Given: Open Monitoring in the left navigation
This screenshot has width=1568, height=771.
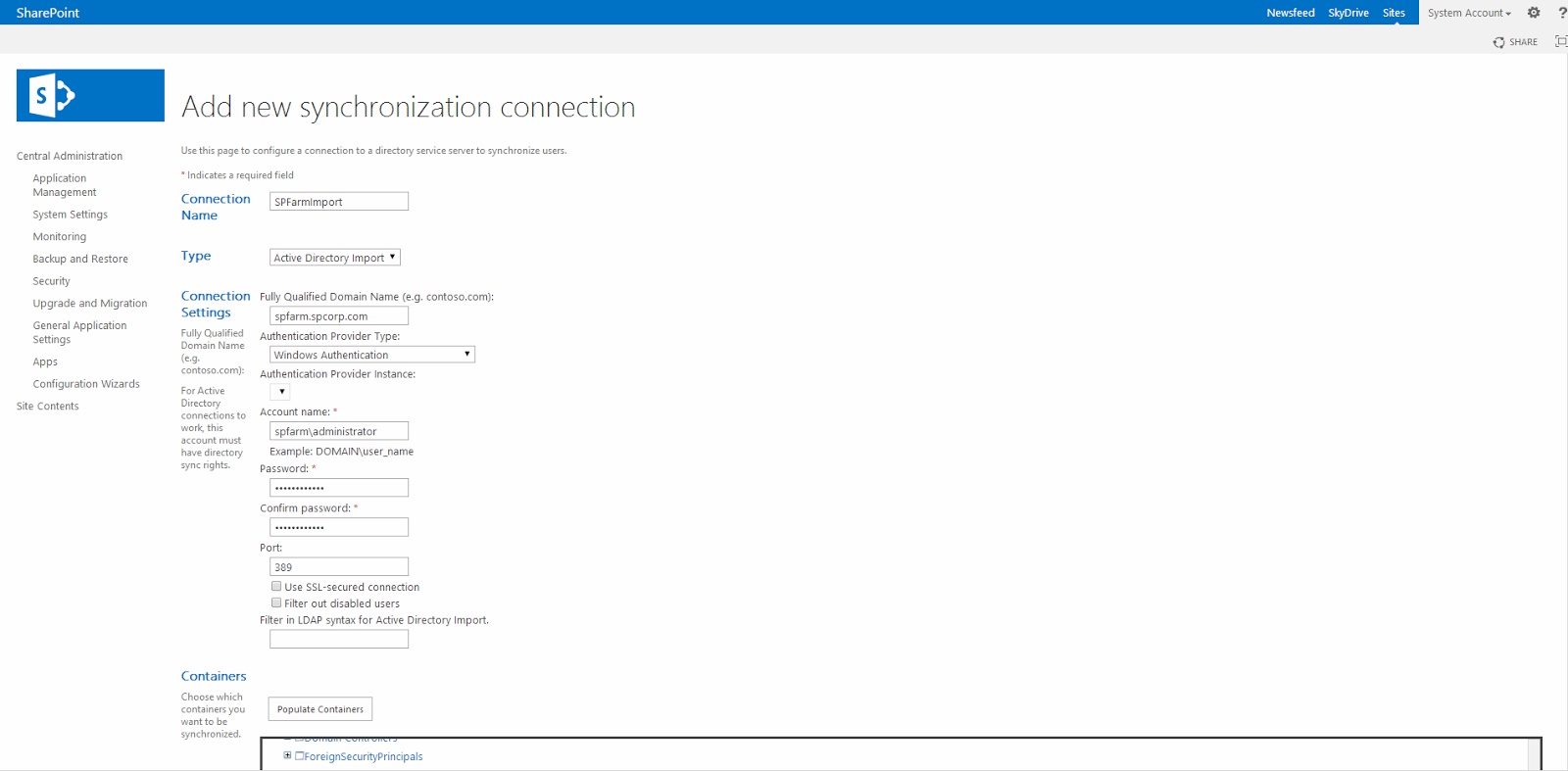Looking at the screenshot, I should (x=60, y=237).
